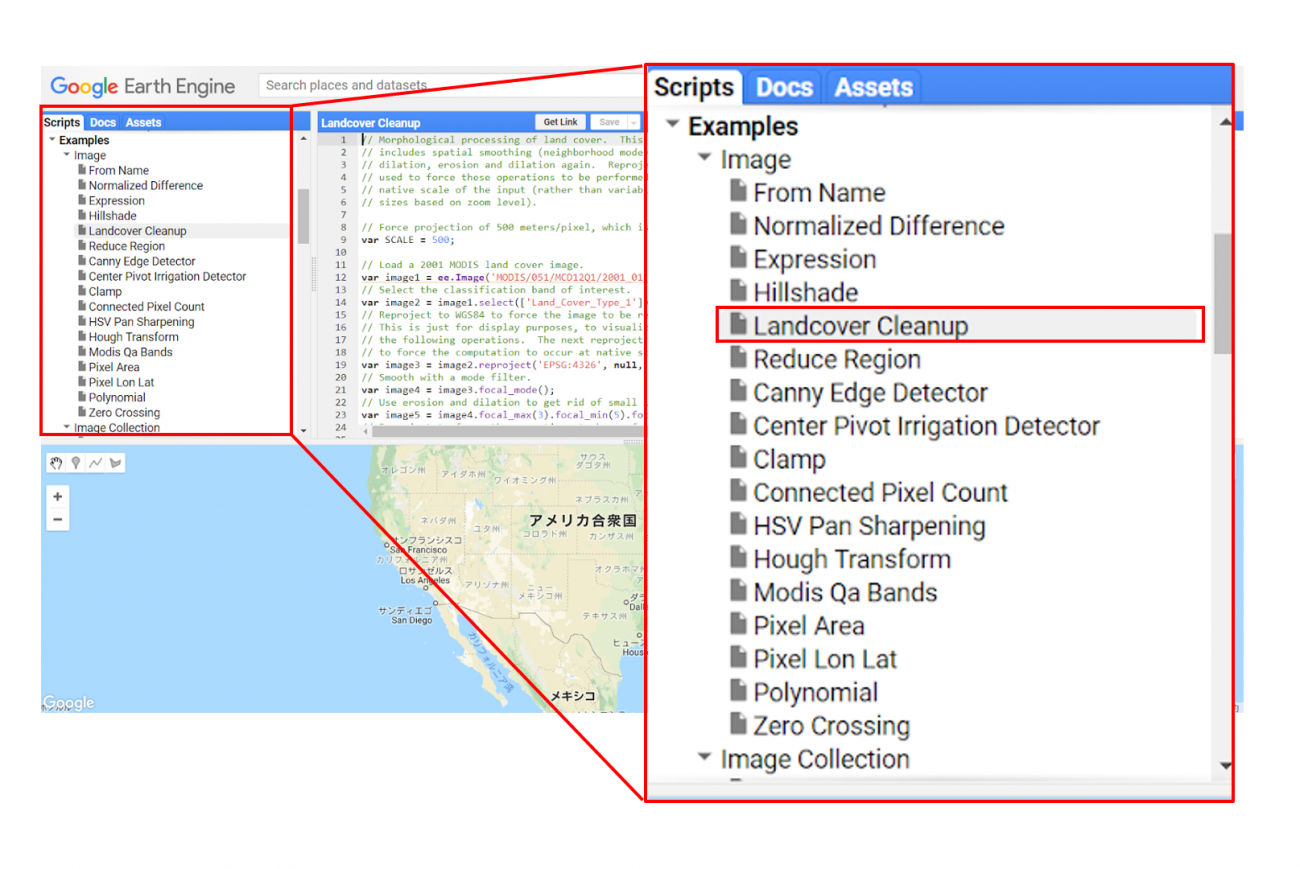The image size is (1300, 869).
Task: Click the Canny Edge Detector file icon in the enlarged inset
Action: 738,391
